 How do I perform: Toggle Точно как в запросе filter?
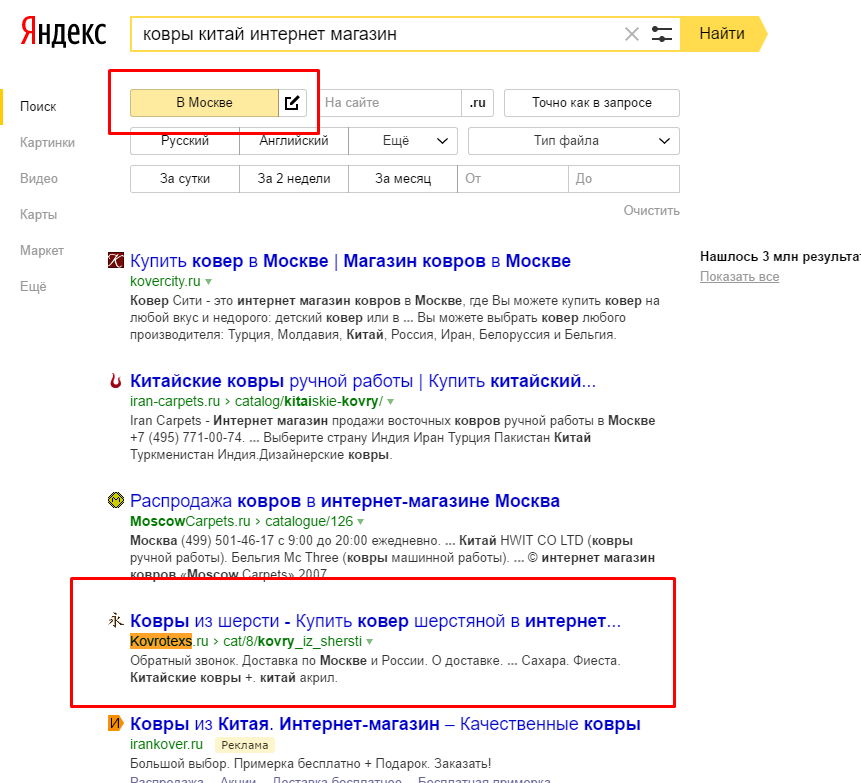(592, 103)
